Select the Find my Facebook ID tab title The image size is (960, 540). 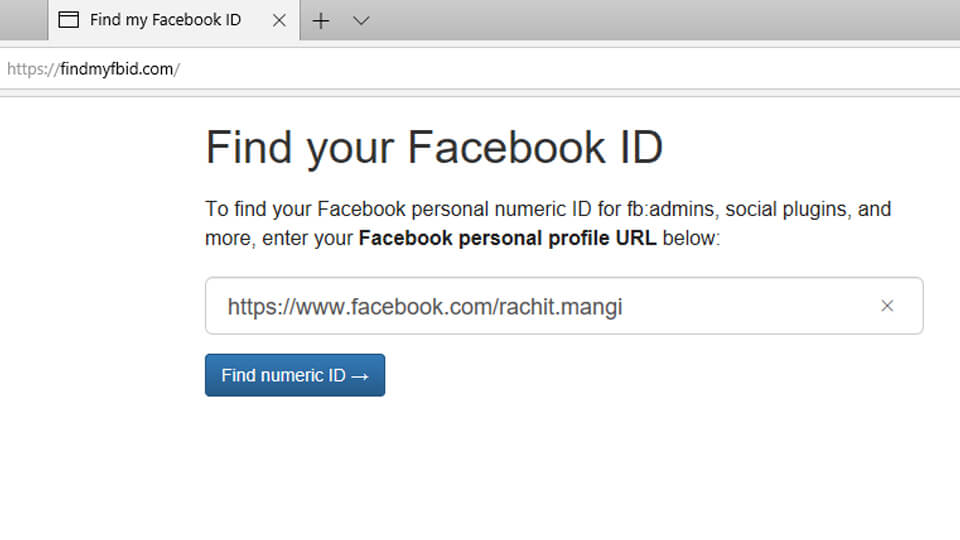pyautogui.click(x=165, y=20)
